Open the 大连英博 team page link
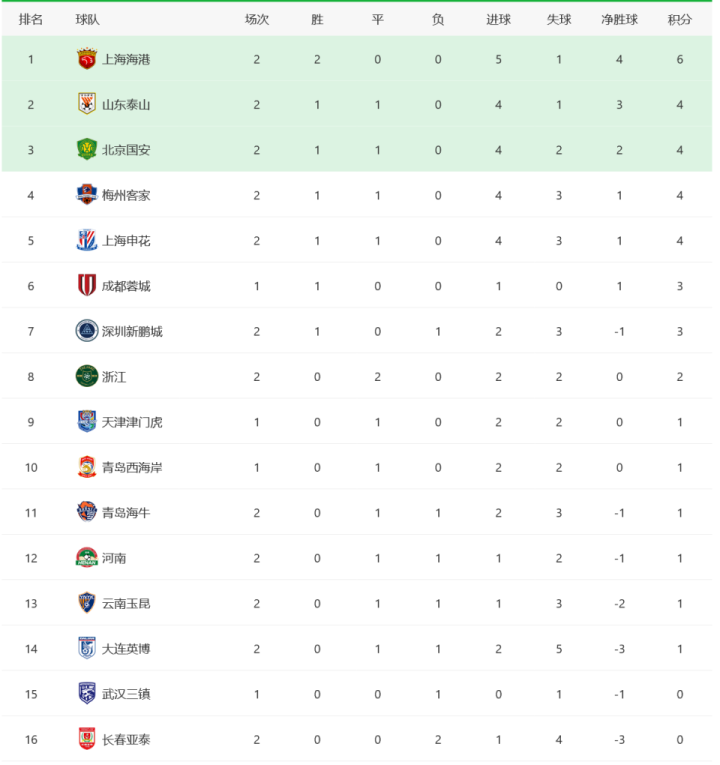Image resolution: width=720 pixels, height=765 pixels. coord(126,649)
